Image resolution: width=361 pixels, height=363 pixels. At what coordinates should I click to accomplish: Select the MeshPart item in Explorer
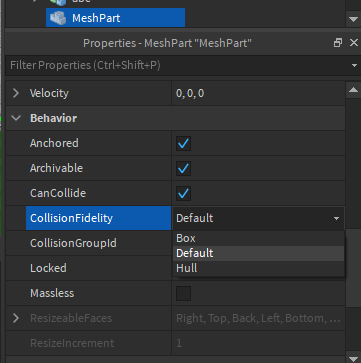pyautogui.click(x=115, y=18)
